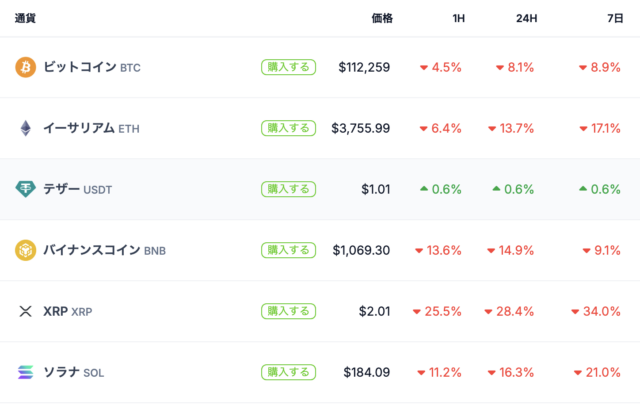
Task: Click the Tether USDT logo icon
Action: tap(25, 189)
